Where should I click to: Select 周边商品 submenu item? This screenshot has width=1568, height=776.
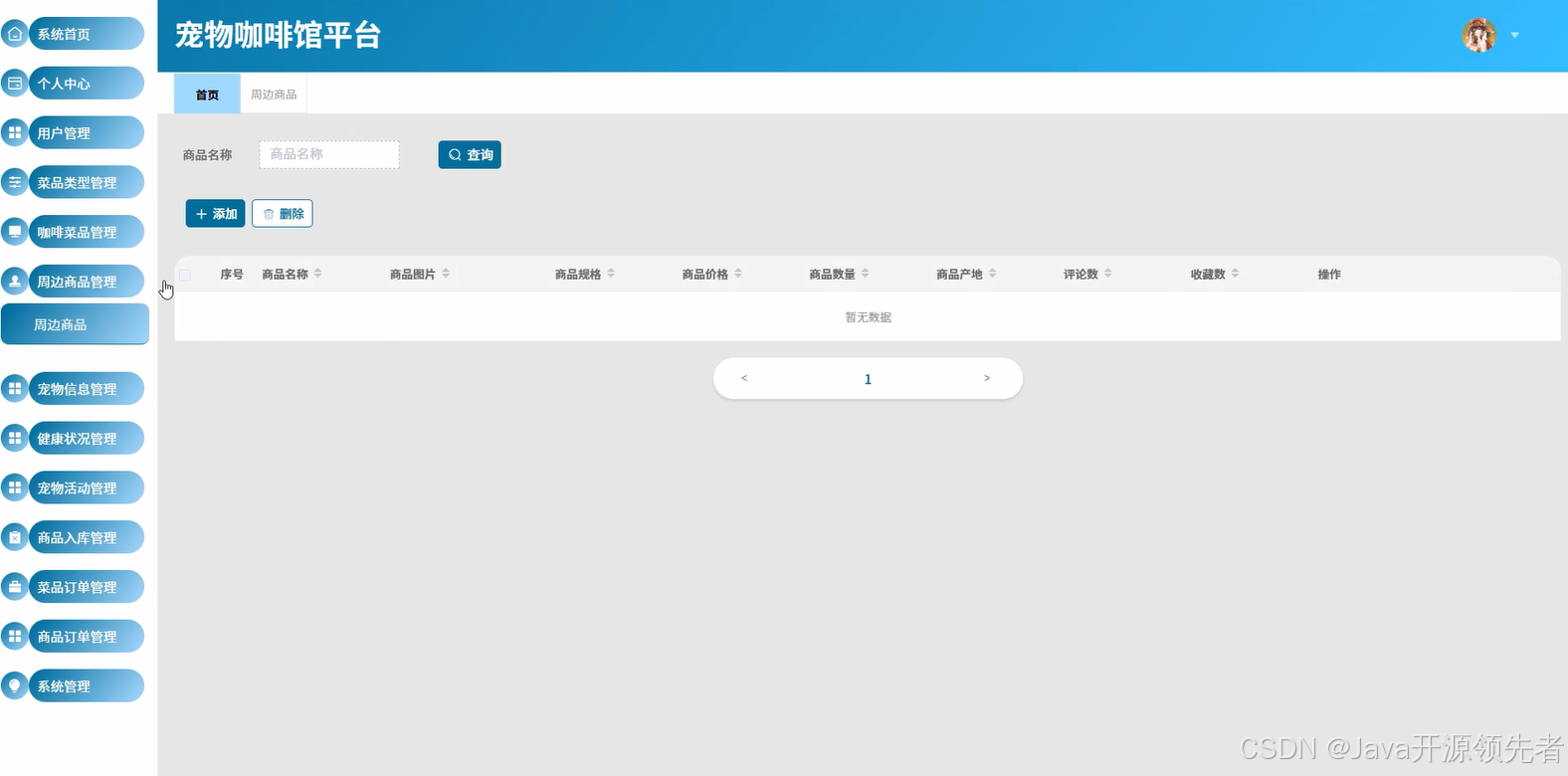click(x=75, y=324)
